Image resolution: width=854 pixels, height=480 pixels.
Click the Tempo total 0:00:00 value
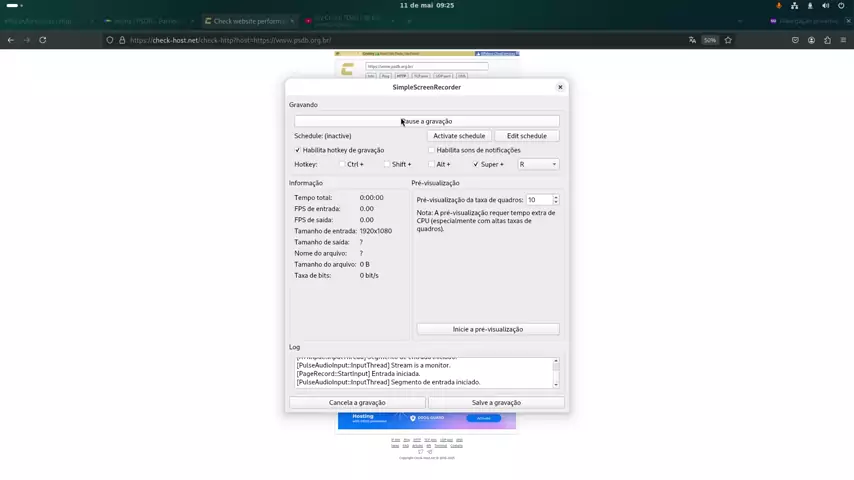point(371,198)
